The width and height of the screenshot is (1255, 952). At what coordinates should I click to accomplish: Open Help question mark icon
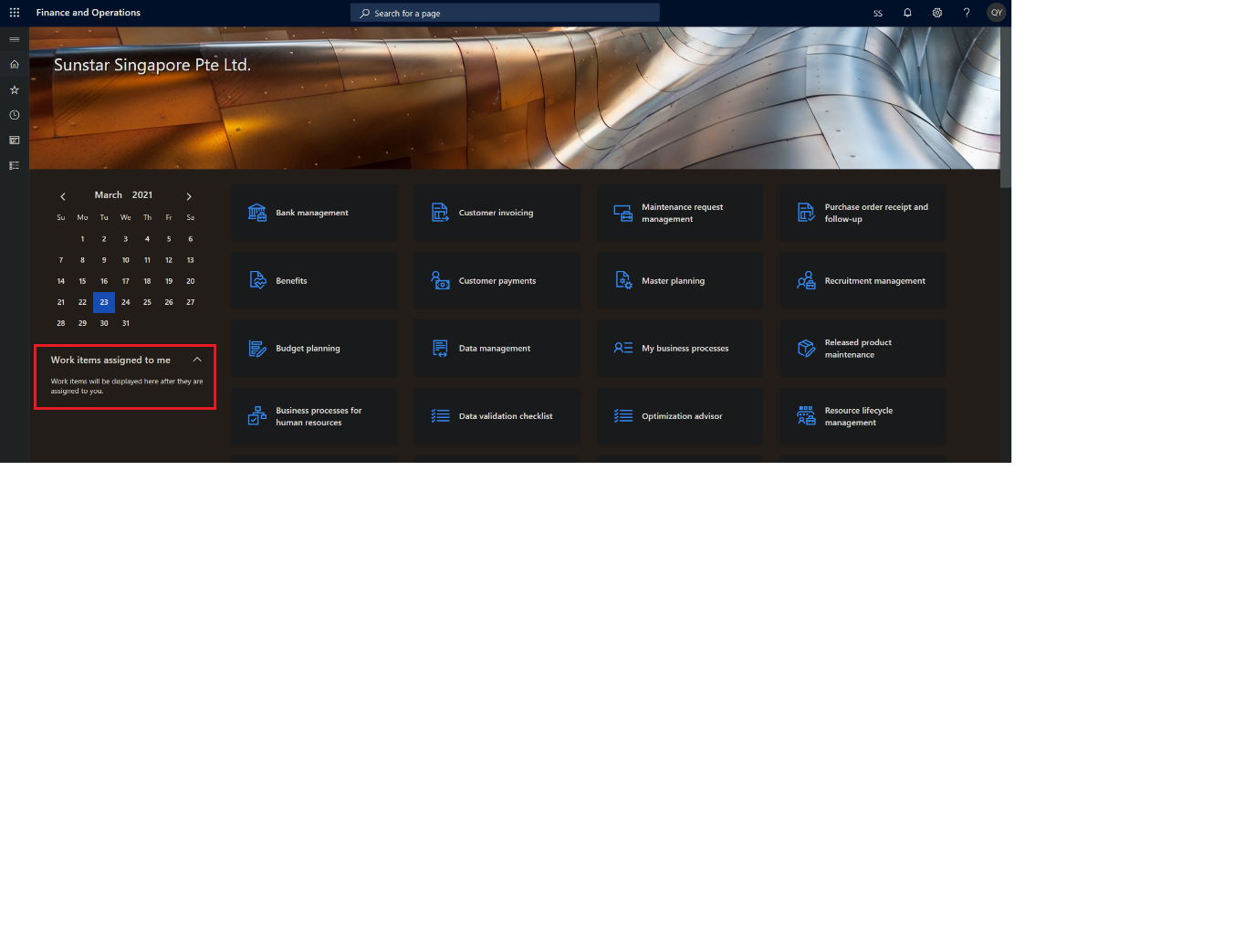tap(967, 13)
